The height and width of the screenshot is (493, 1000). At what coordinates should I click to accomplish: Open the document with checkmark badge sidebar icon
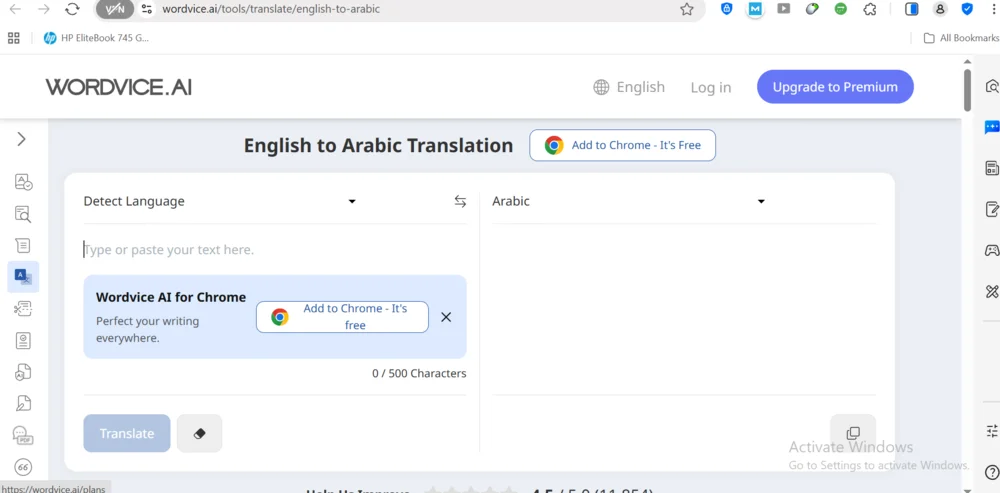23,341
